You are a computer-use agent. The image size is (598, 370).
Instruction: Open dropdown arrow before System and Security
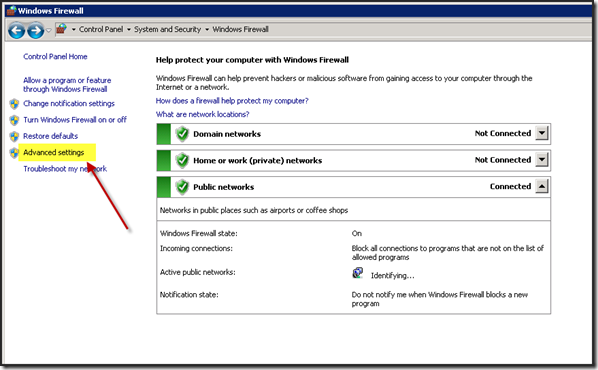click(129, 29)
